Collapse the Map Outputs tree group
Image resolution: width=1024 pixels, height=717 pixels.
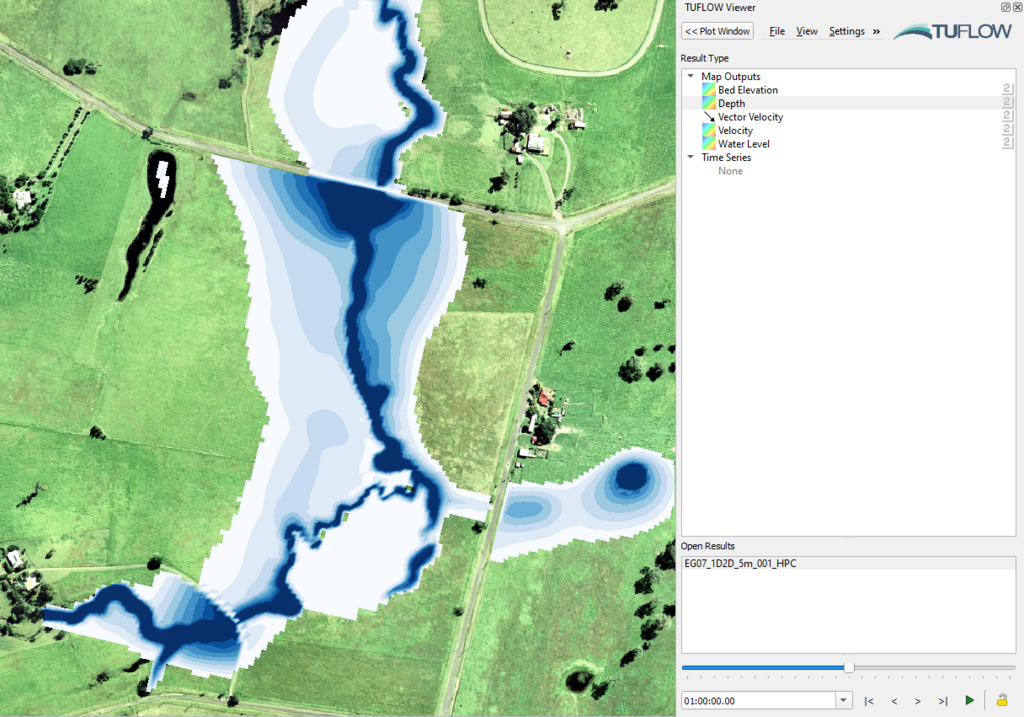[690, 77]
